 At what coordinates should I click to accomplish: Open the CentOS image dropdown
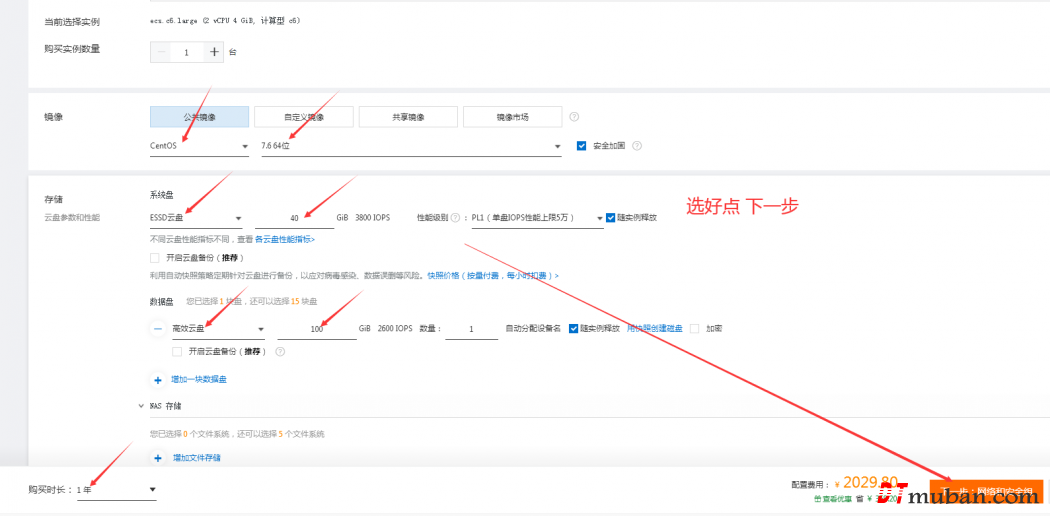click(198, 146)
